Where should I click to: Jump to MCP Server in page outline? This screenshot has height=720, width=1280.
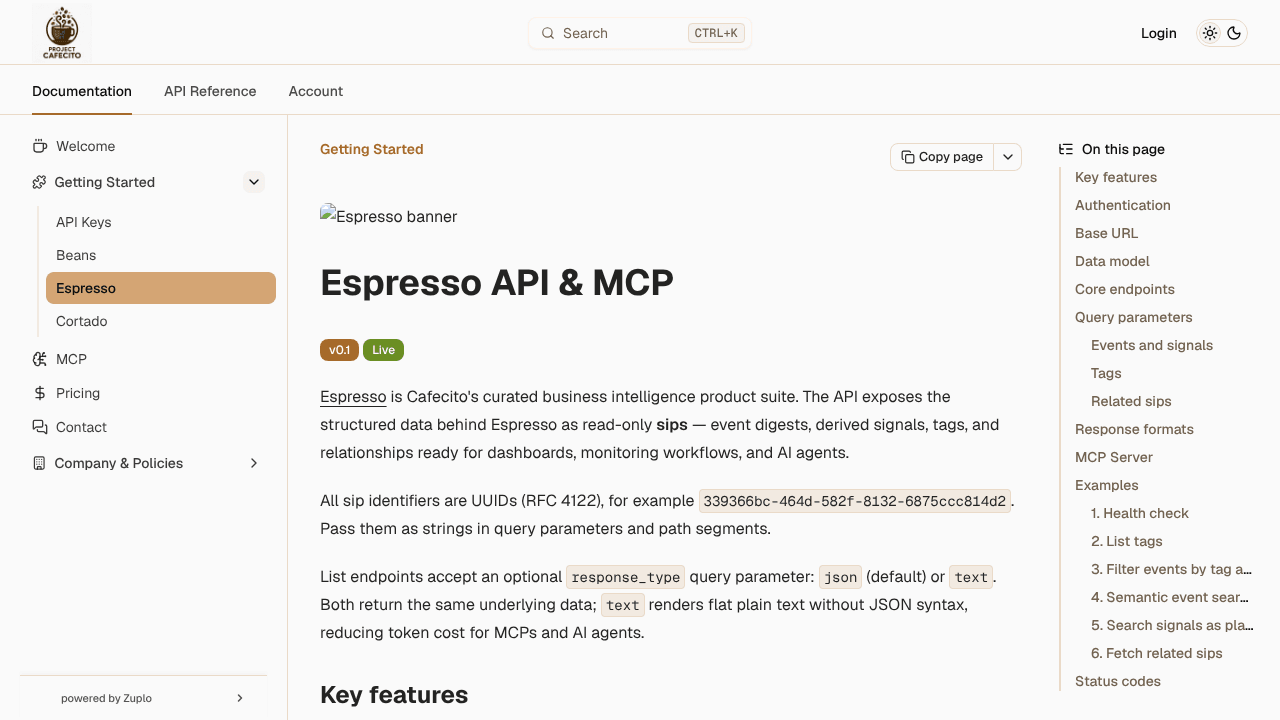point(1114,457)
